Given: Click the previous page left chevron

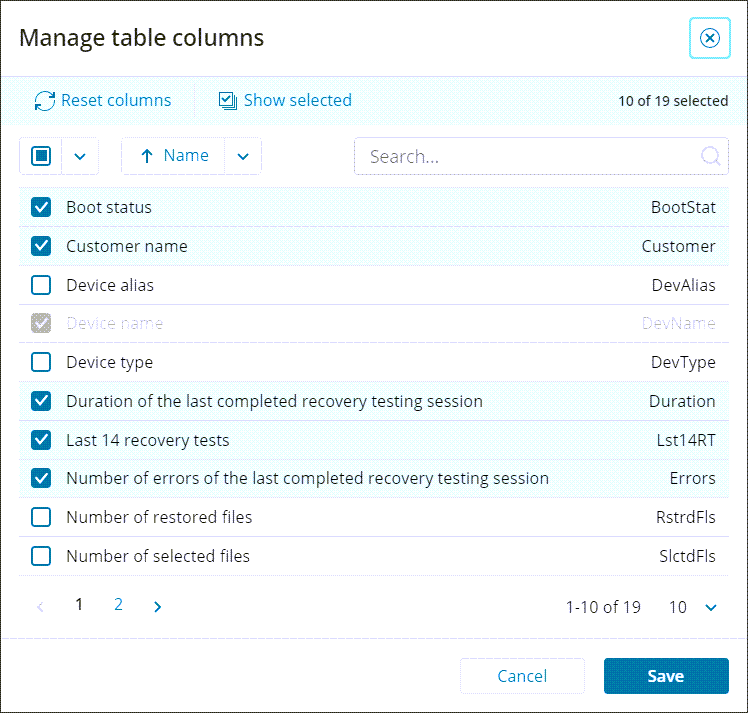Looking at the screenshot, I should (x=41, y=606).
